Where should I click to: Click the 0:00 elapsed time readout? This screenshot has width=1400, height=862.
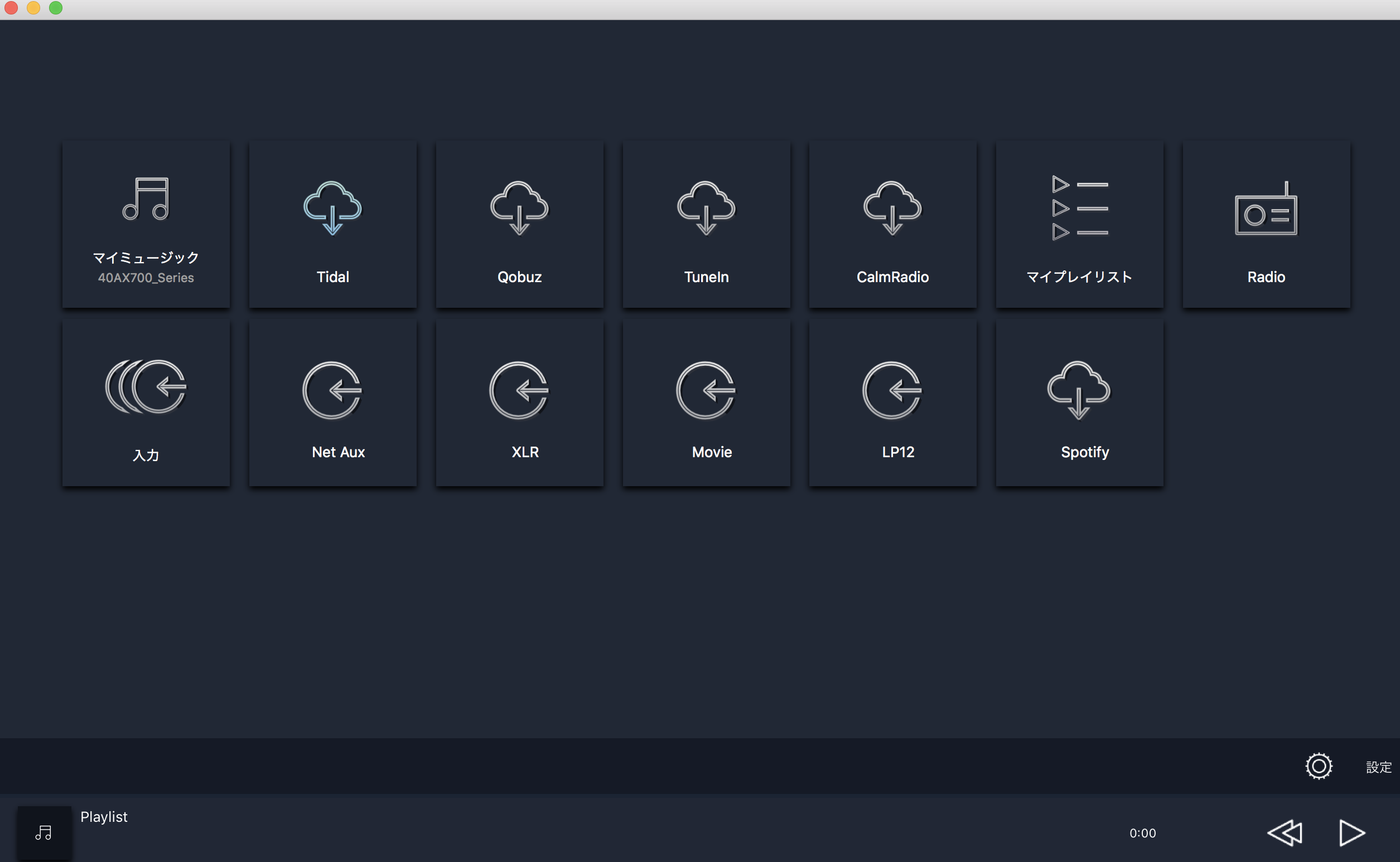pyautogui.click(x=1142, y=833)
